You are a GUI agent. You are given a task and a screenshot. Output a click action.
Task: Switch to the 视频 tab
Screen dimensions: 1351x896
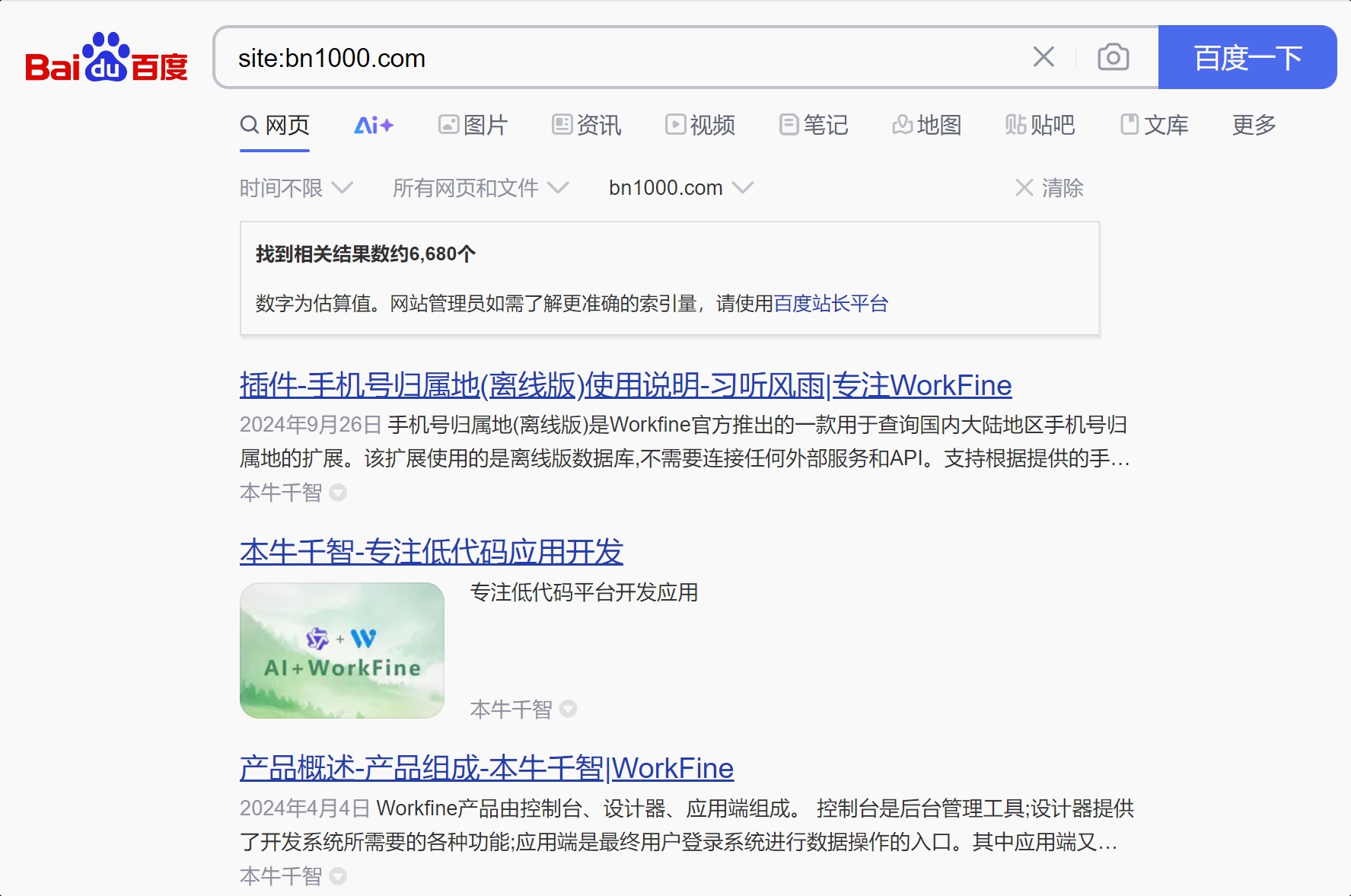tap(699, 125)
